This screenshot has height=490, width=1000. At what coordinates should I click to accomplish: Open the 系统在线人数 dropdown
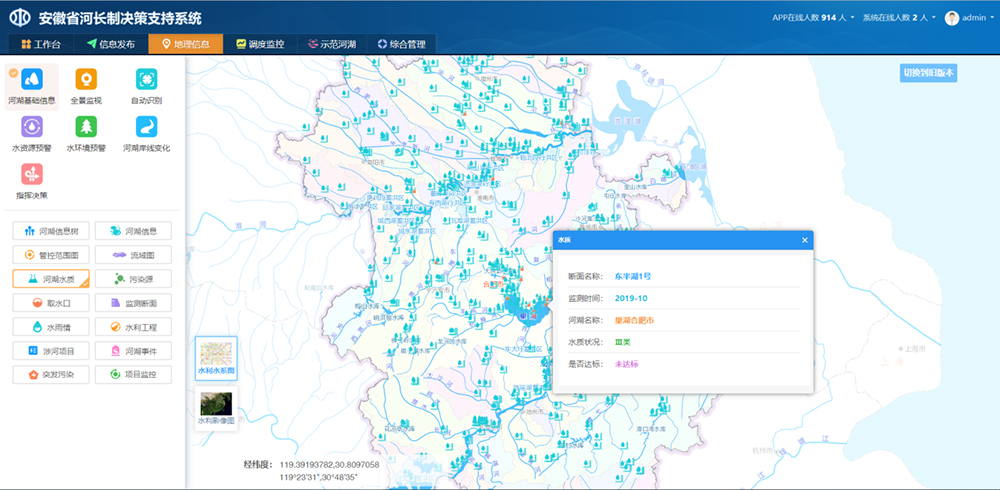coord(901,18)
